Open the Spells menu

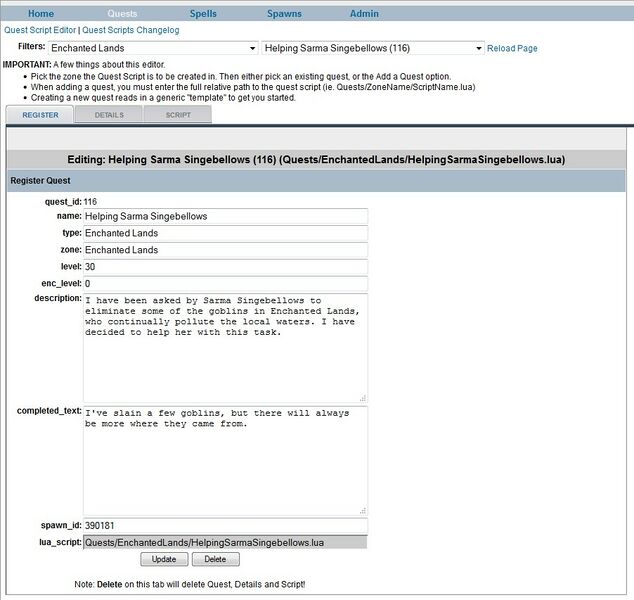203,14
